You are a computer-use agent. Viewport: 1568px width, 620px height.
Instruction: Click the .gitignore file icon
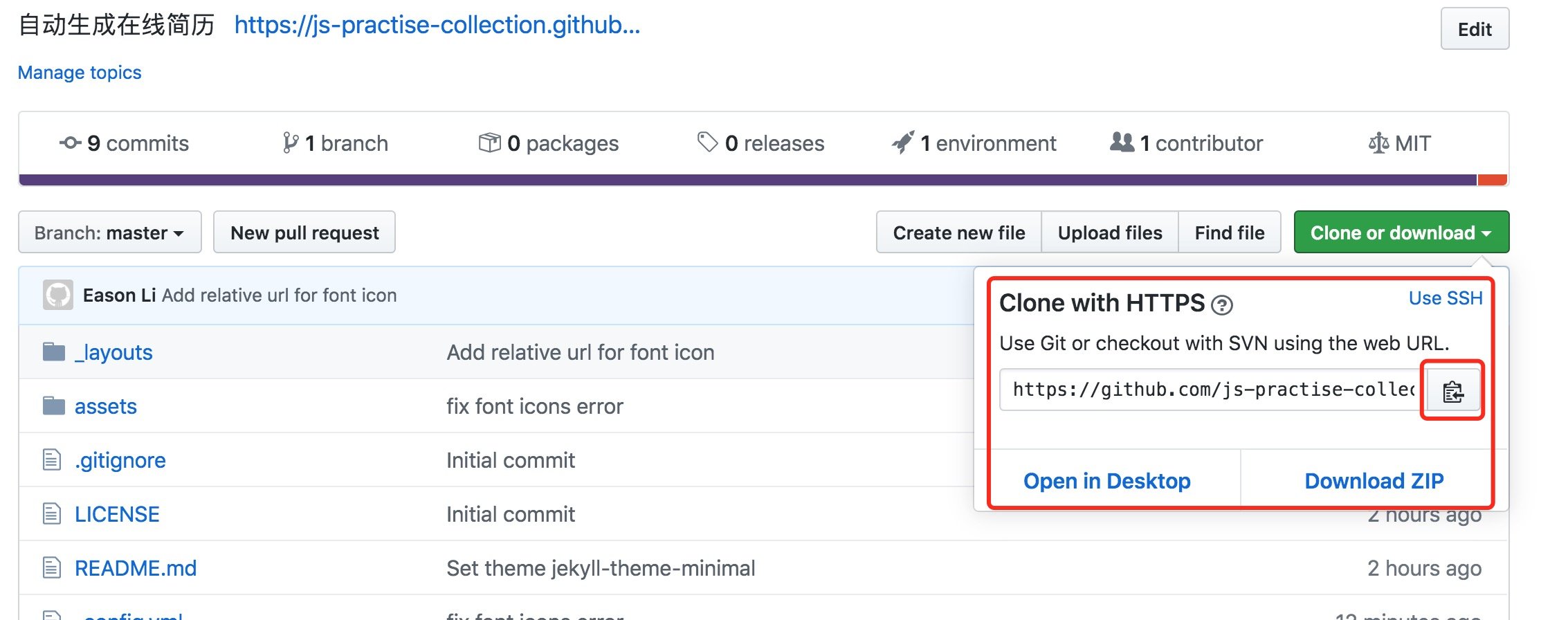pyautogui.click(x=52, y=459)
